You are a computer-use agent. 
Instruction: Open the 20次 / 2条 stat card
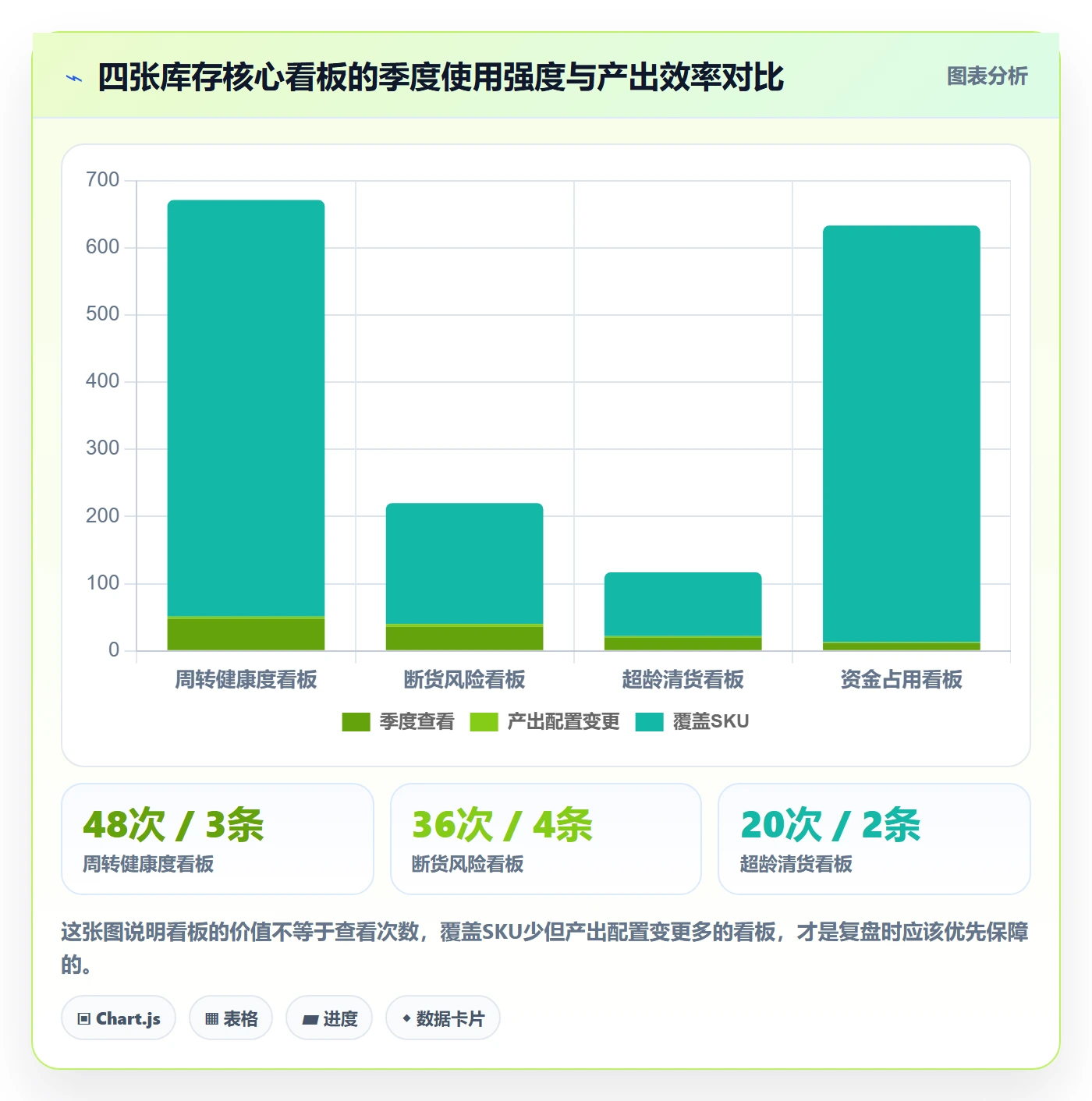coord(874,839)
